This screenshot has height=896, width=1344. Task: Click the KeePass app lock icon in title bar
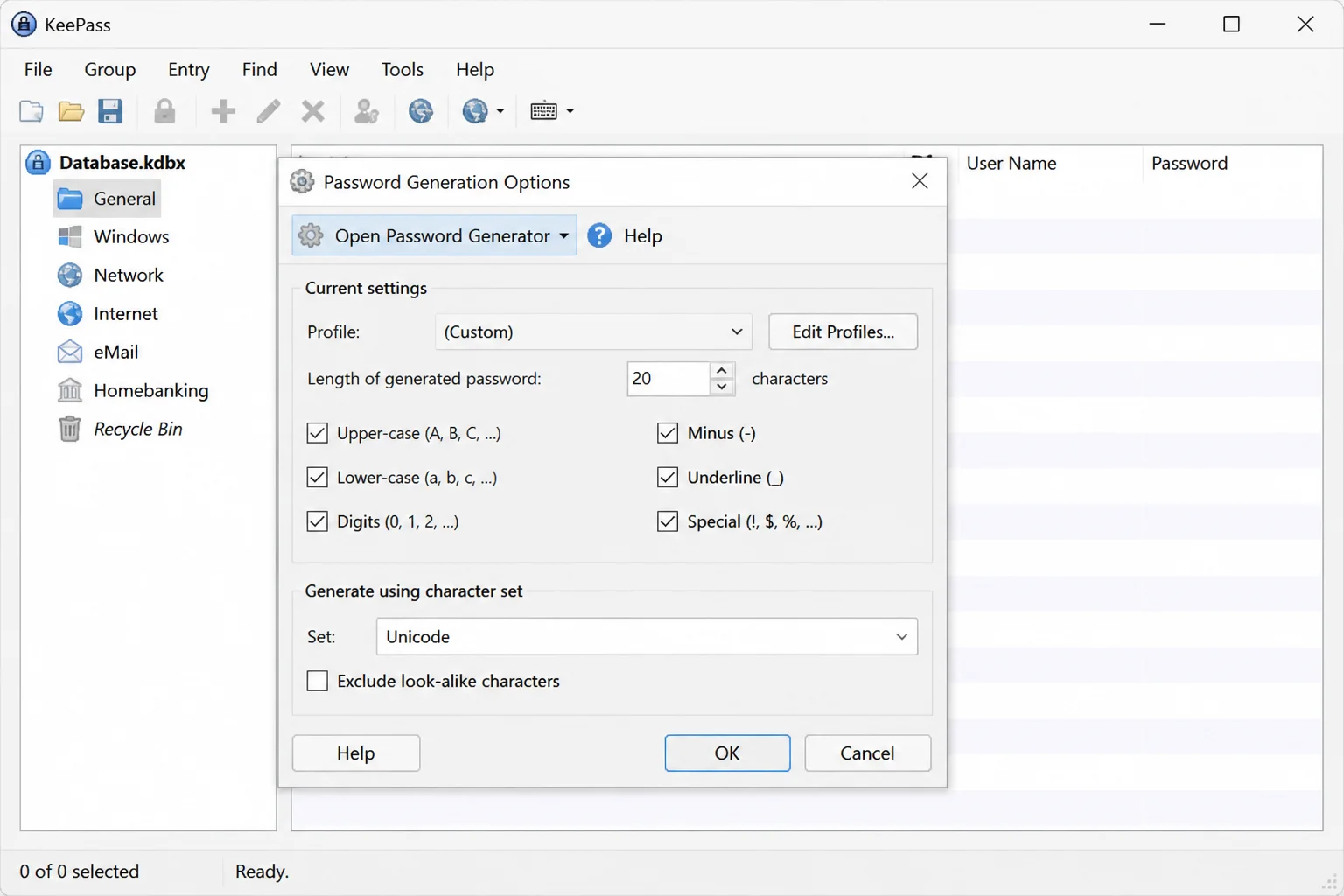click(24, 24)
